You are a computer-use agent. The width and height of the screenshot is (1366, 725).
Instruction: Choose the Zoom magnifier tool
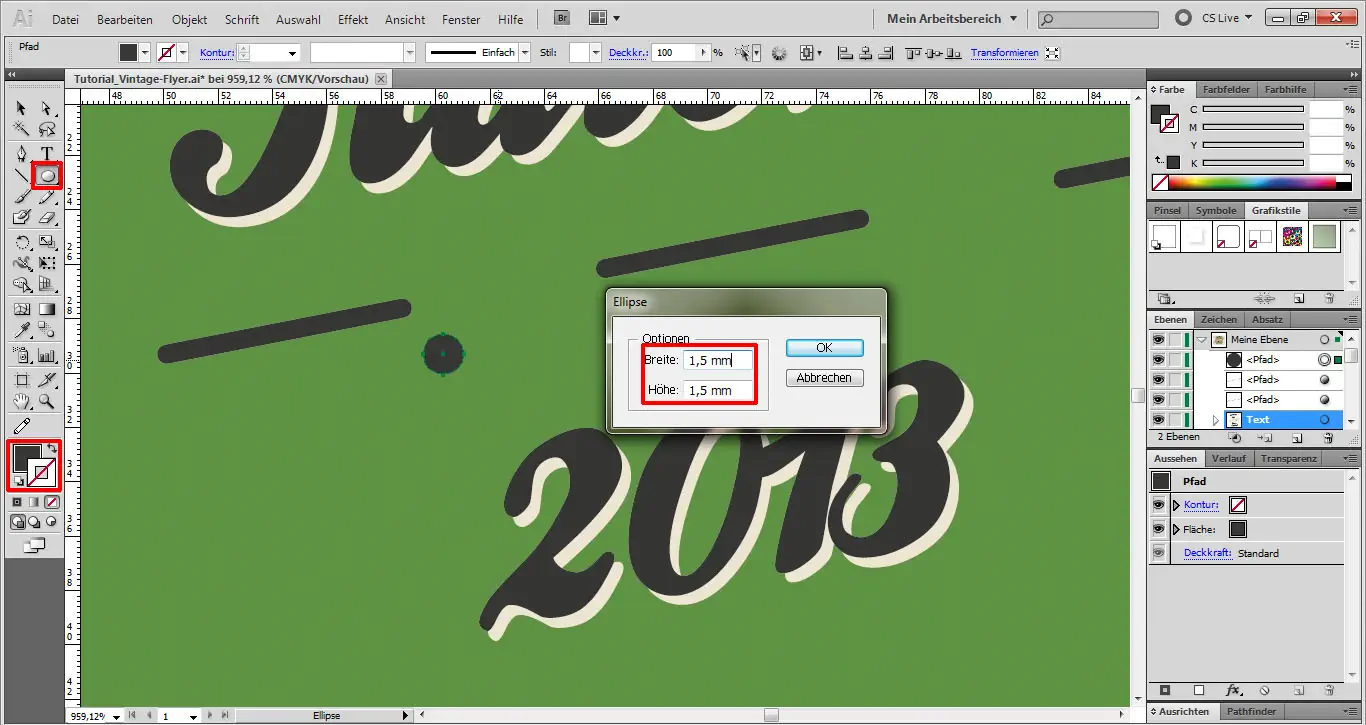pos(46,402)
